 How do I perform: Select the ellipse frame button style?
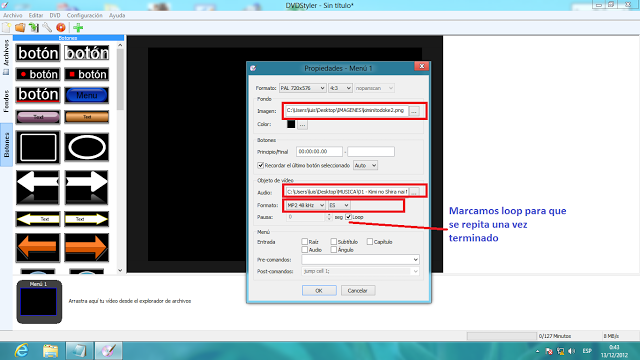click(87, 147)
